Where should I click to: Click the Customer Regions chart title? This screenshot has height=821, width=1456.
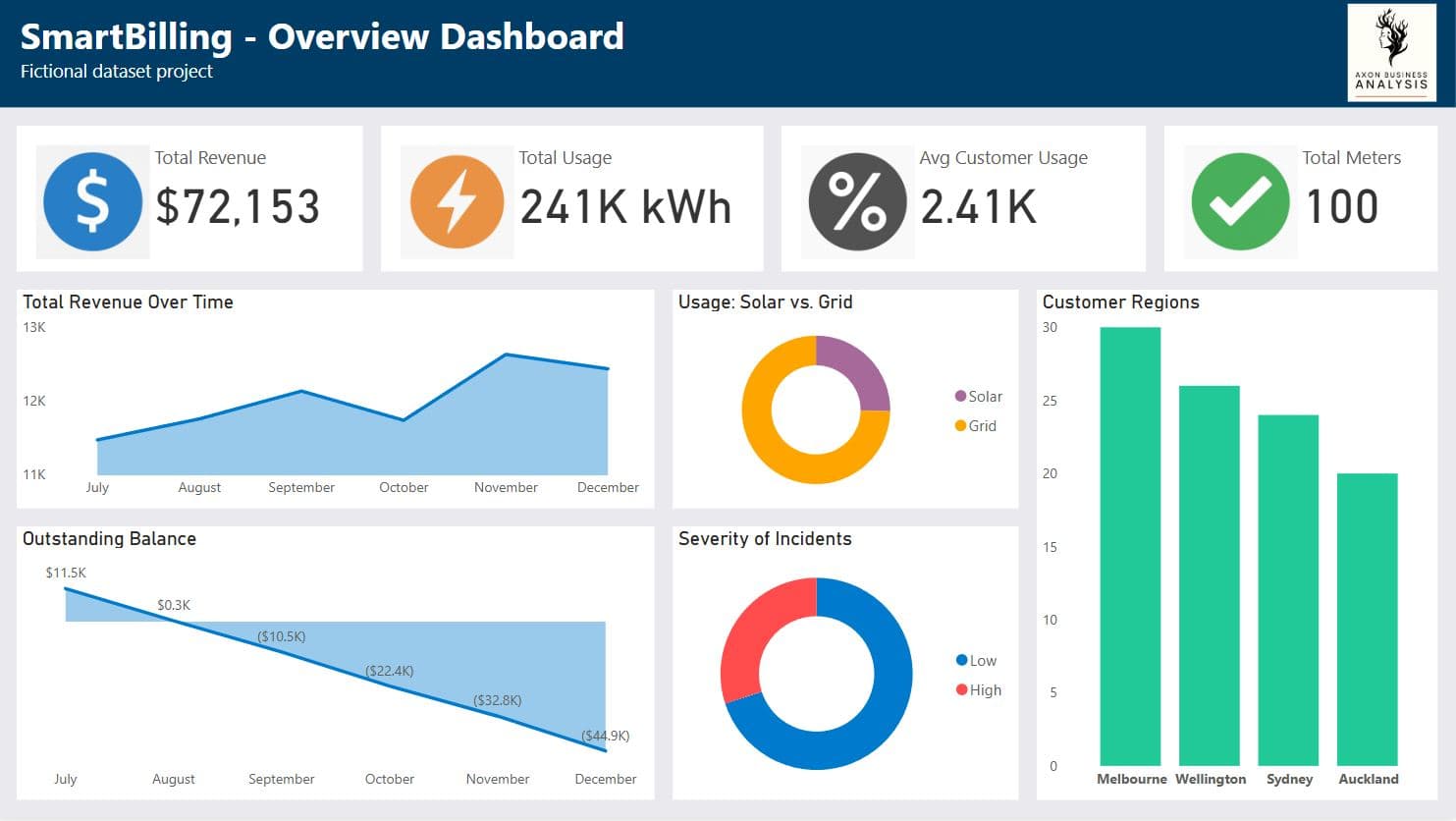(x=1120, y=302)
